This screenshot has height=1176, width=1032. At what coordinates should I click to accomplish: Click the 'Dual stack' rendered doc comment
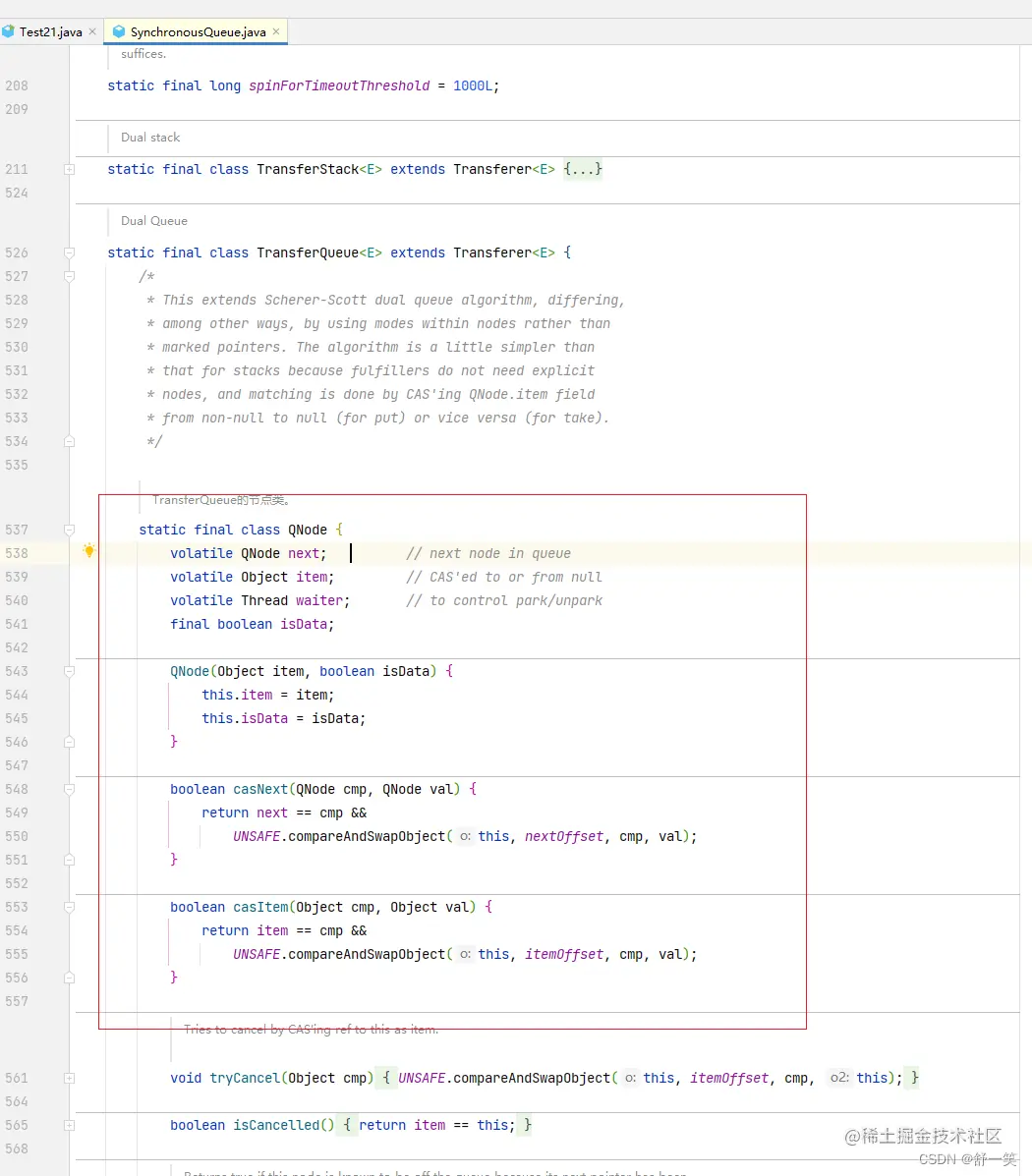(150, 138)
